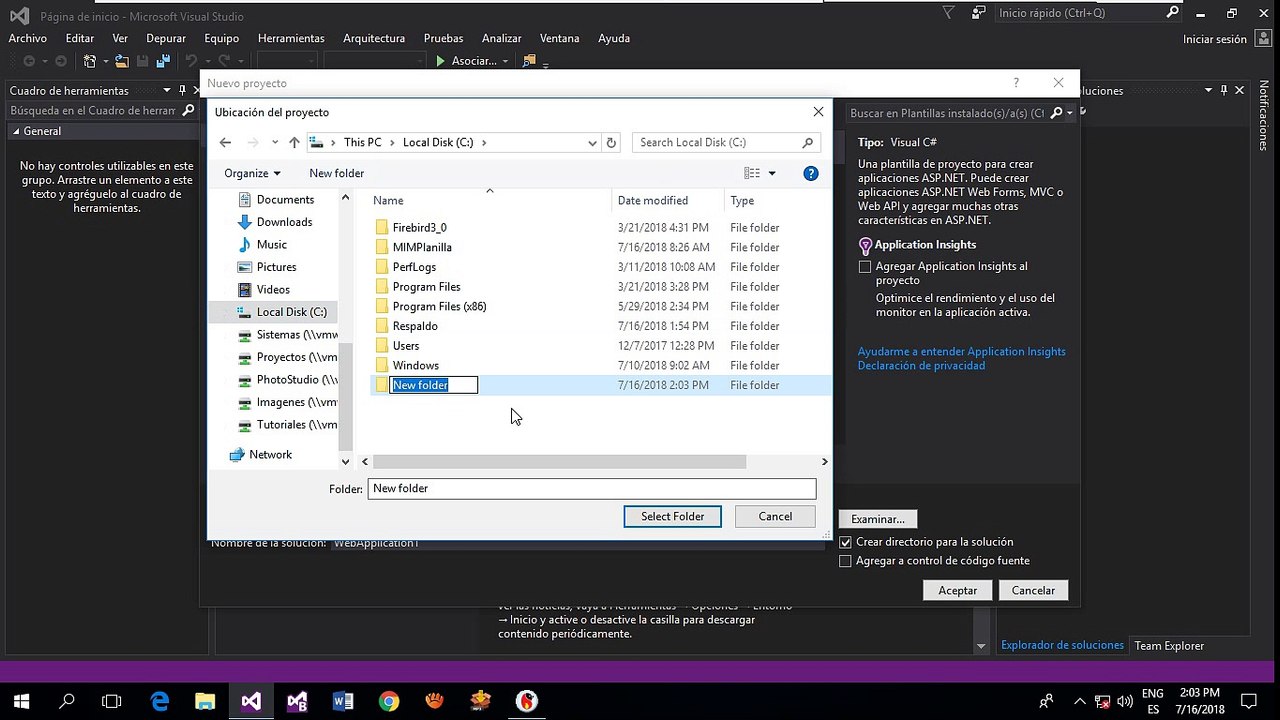The image size is (1280, 720).
Task: Open the Asociar dropdown arrow
Action: pyautogui.click(x=505, y=61)
